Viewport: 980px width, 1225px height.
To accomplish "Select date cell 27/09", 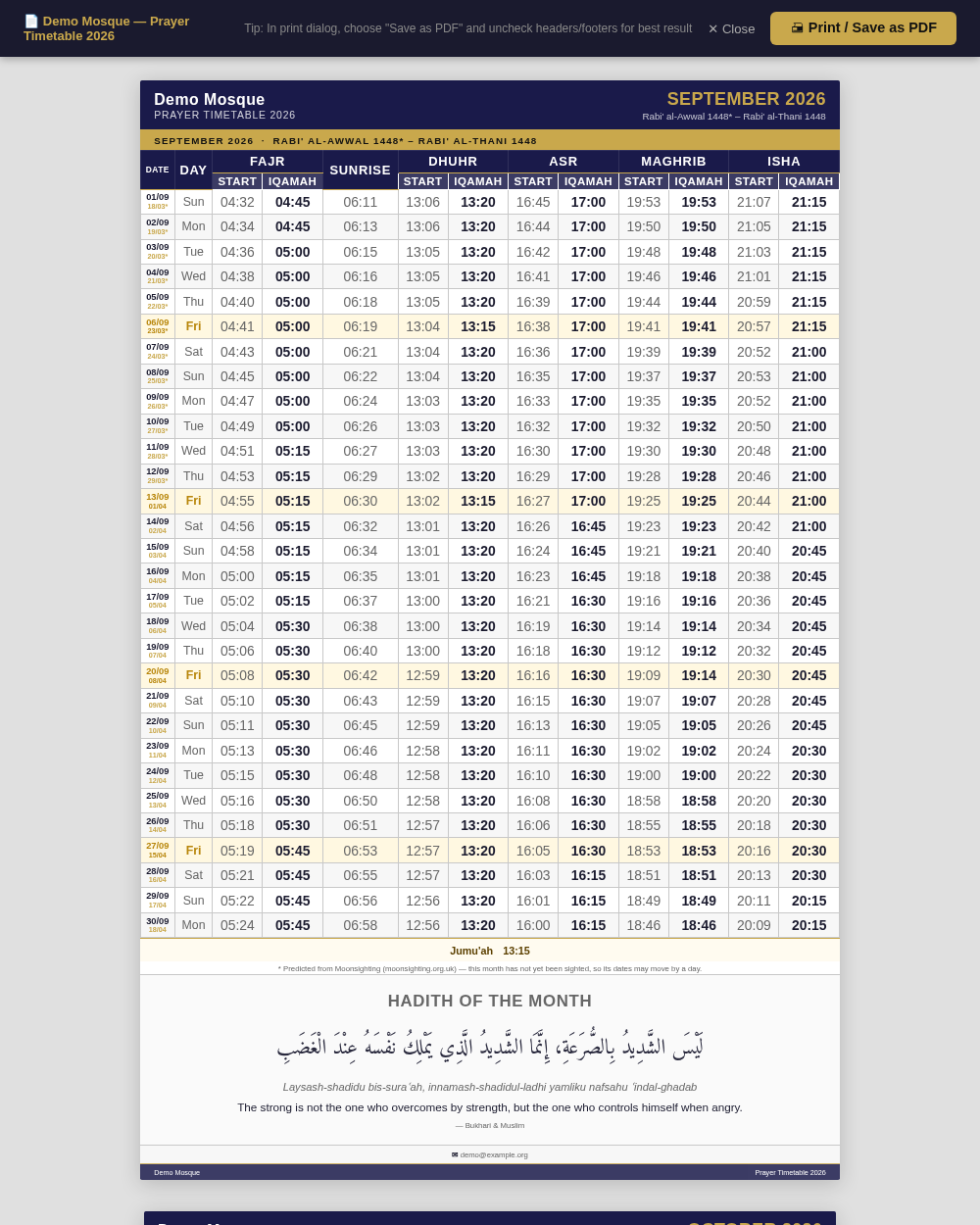I will pyautogui.click(x=158, y=850).
